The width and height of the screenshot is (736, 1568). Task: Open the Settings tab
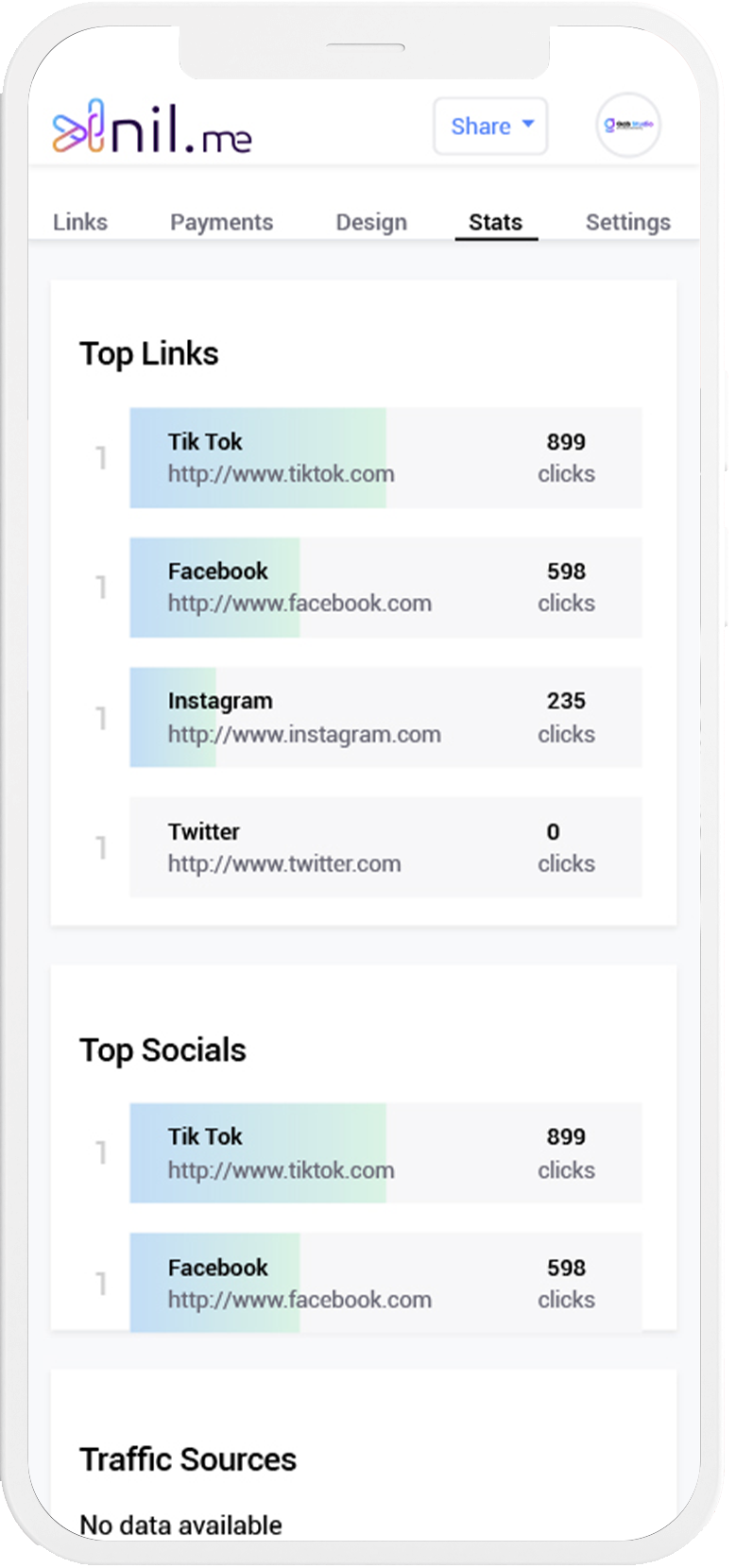point(628,222)
